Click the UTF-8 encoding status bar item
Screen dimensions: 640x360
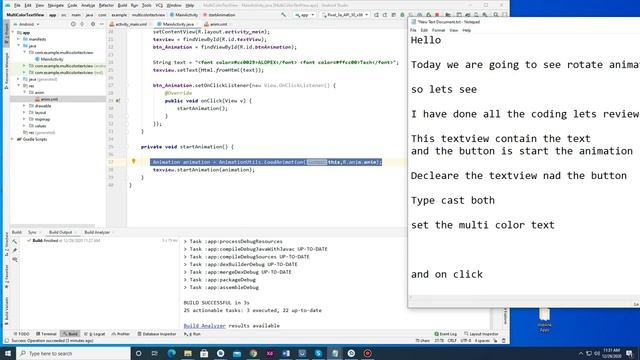[x=465, y=340]
